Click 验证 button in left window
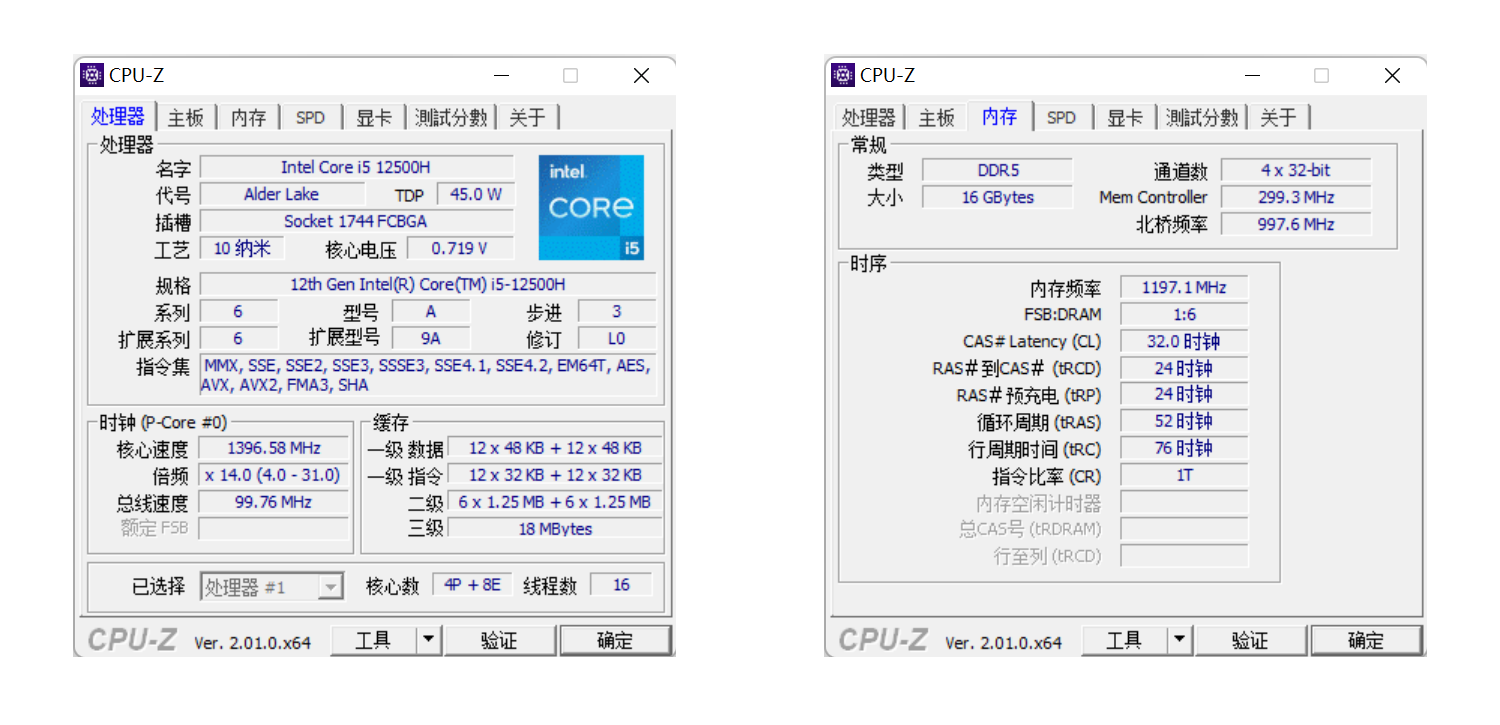Image resolution: width=1500 pixels, height=725 pixels. [499, 640]
